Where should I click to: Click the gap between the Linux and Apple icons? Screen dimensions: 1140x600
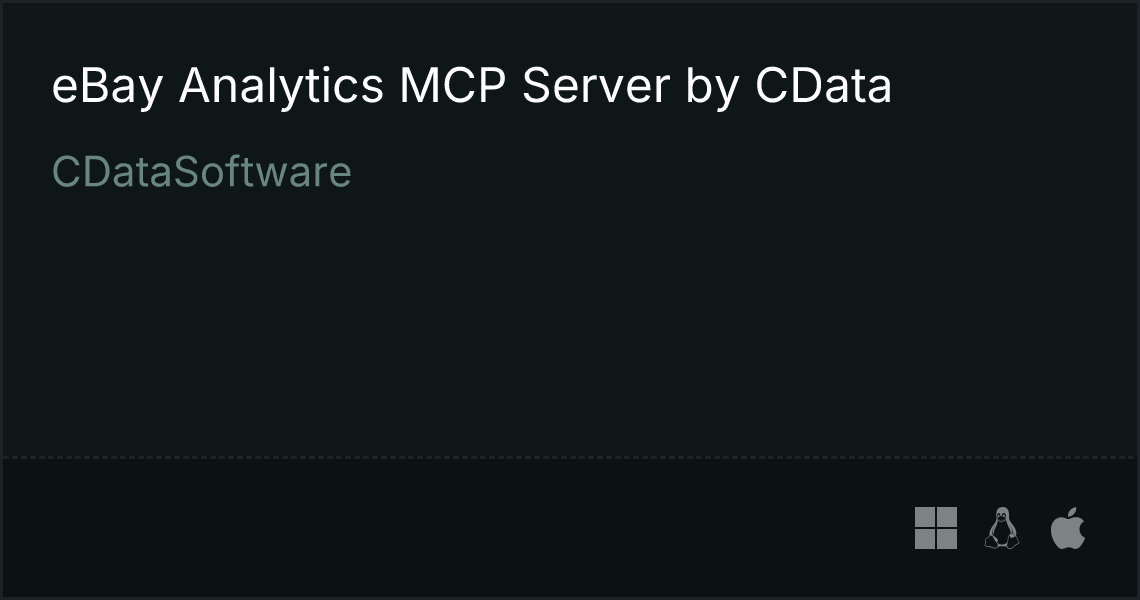(1035, 528)
